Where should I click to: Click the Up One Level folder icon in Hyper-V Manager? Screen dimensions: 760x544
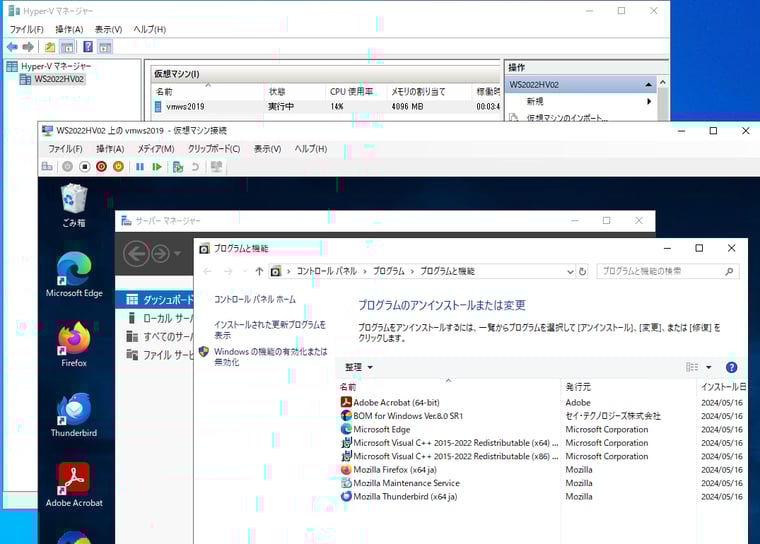click(x=50, y=47)
